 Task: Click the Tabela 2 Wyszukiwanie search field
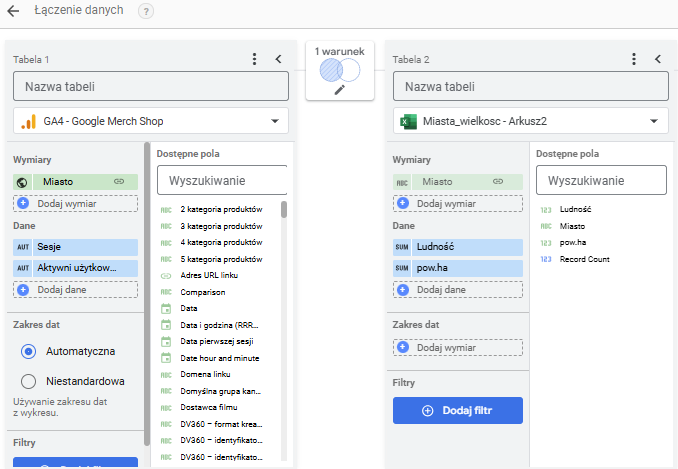click(600, 181)
